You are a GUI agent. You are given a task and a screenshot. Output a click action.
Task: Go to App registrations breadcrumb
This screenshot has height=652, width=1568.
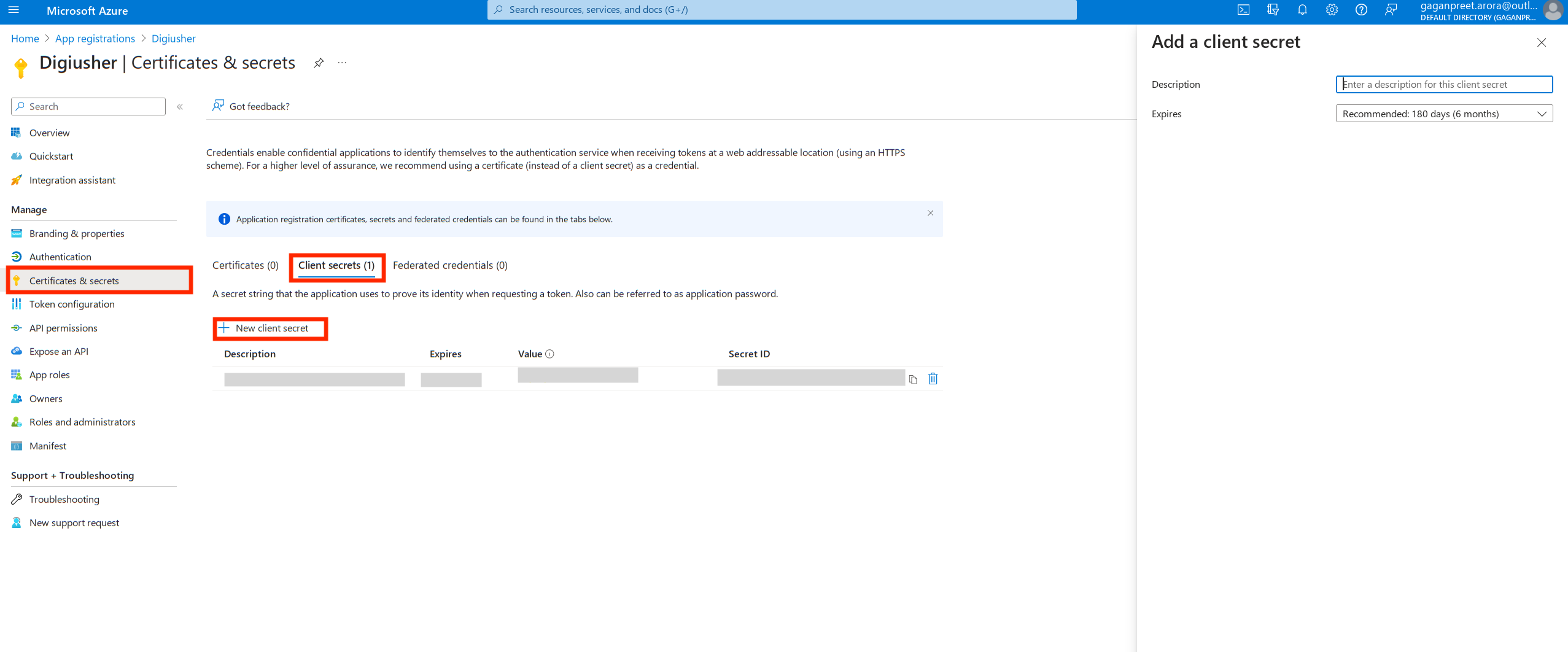tap(95, 39)
